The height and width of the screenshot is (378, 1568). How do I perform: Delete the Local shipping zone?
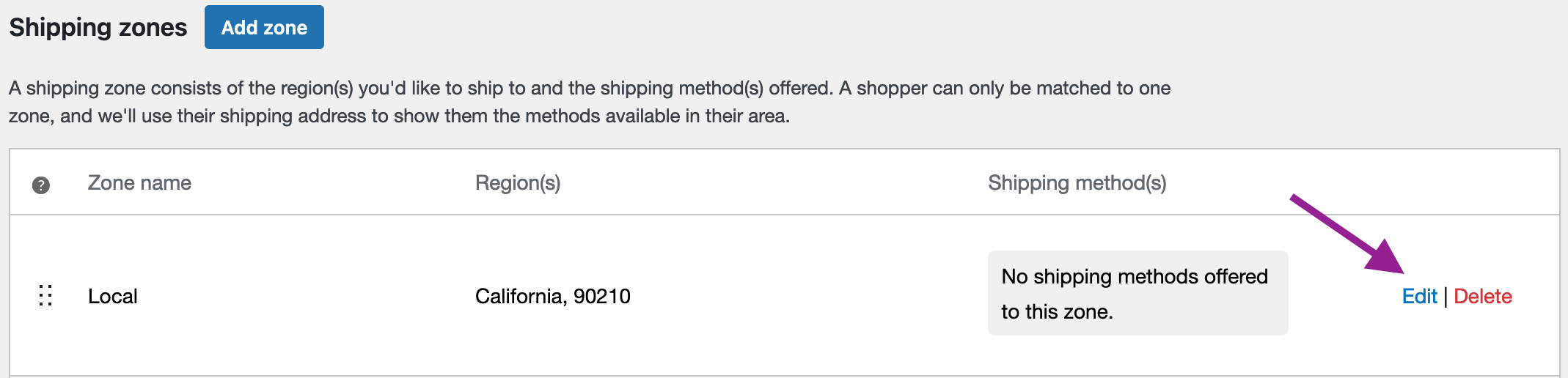[x=1482, y=296]
